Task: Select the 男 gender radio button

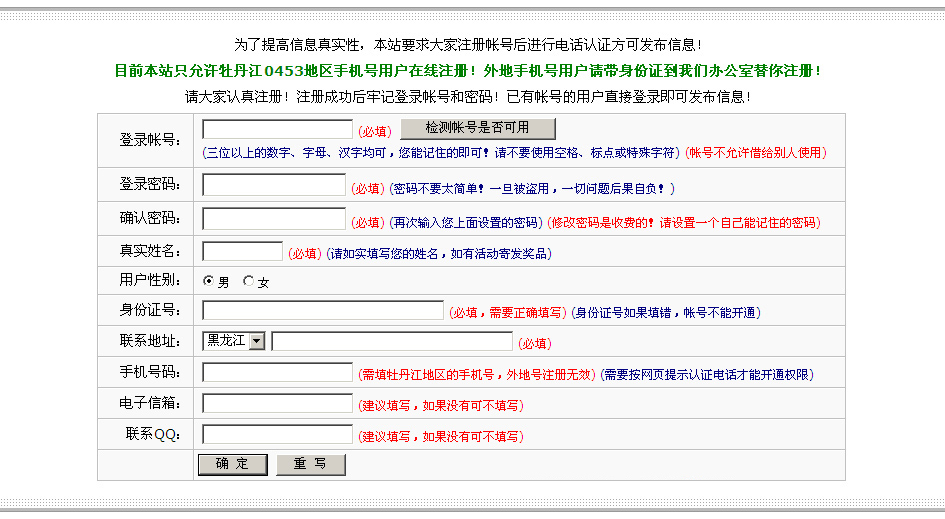Action: [x=208, y=281]
